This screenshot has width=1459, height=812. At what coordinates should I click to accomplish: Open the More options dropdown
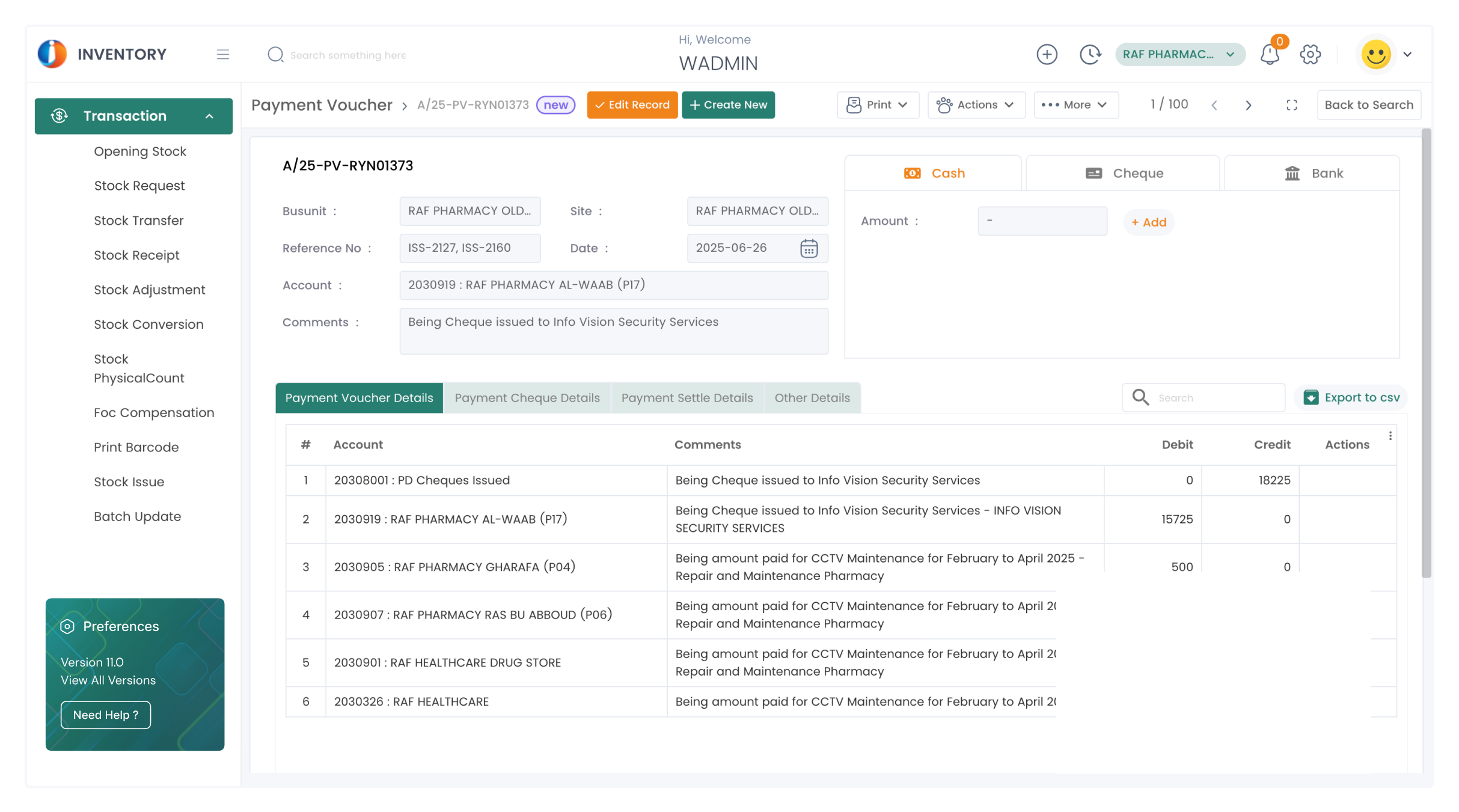1075,105
